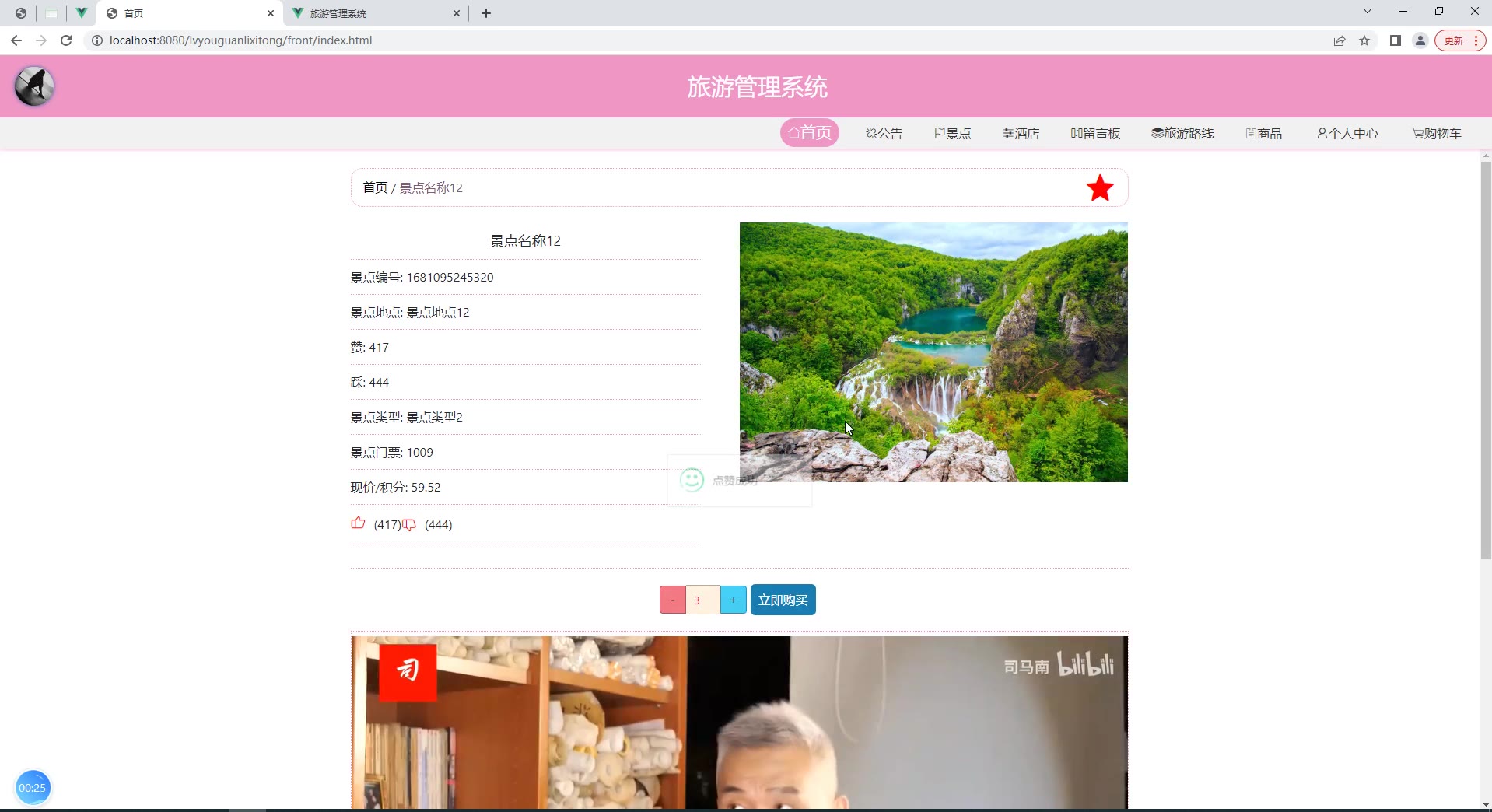
Task: Open the tab search chevron dropdown
Action: (1367, 12)
